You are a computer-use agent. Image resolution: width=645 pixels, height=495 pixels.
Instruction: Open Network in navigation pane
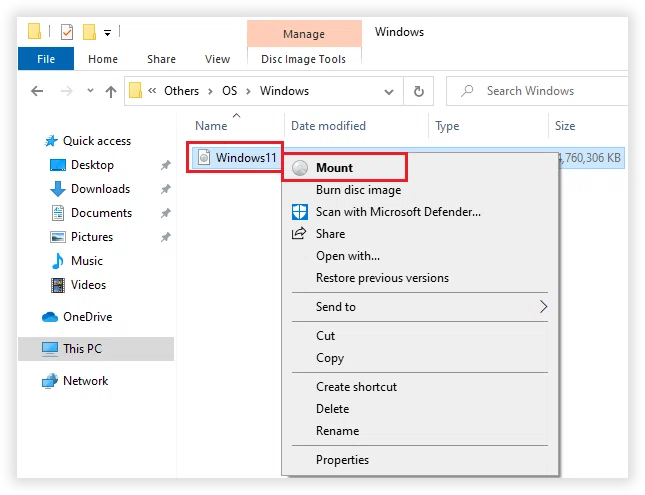coord(85,381)
